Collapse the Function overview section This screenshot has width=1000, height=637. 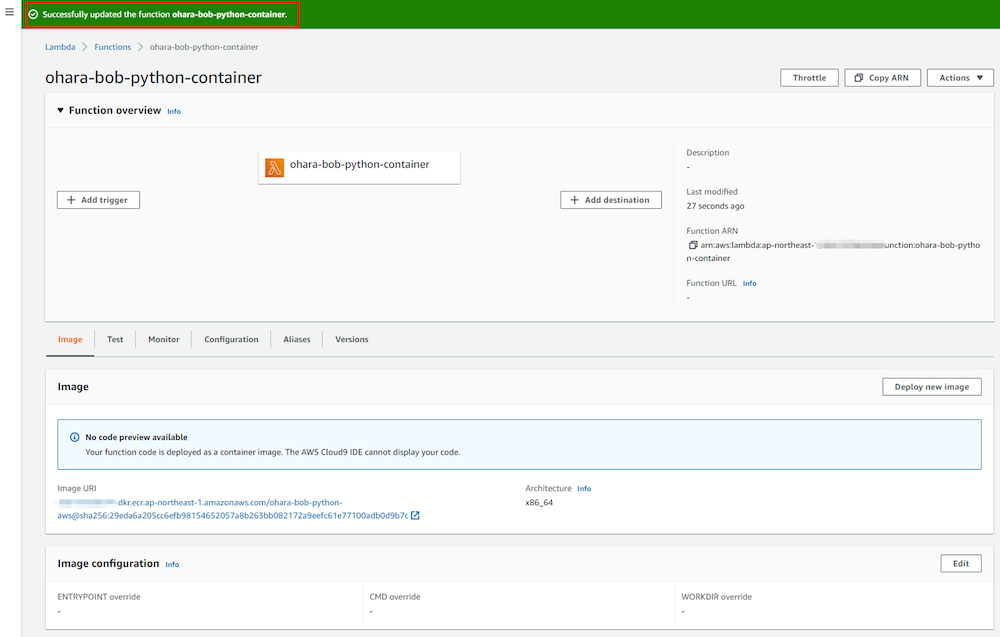pos(60,111)
